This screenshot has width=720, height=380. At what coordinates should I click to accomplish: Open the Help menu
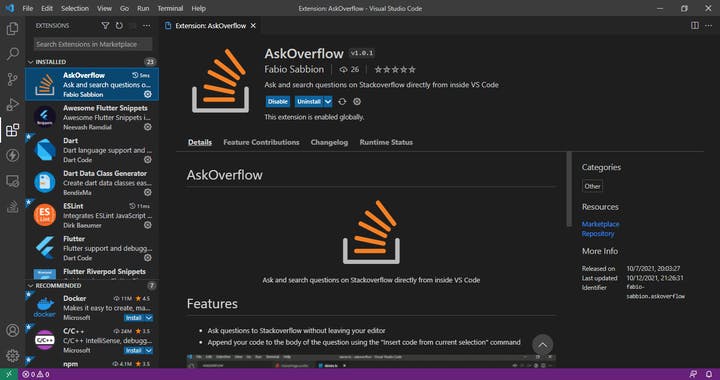(198, 8)
